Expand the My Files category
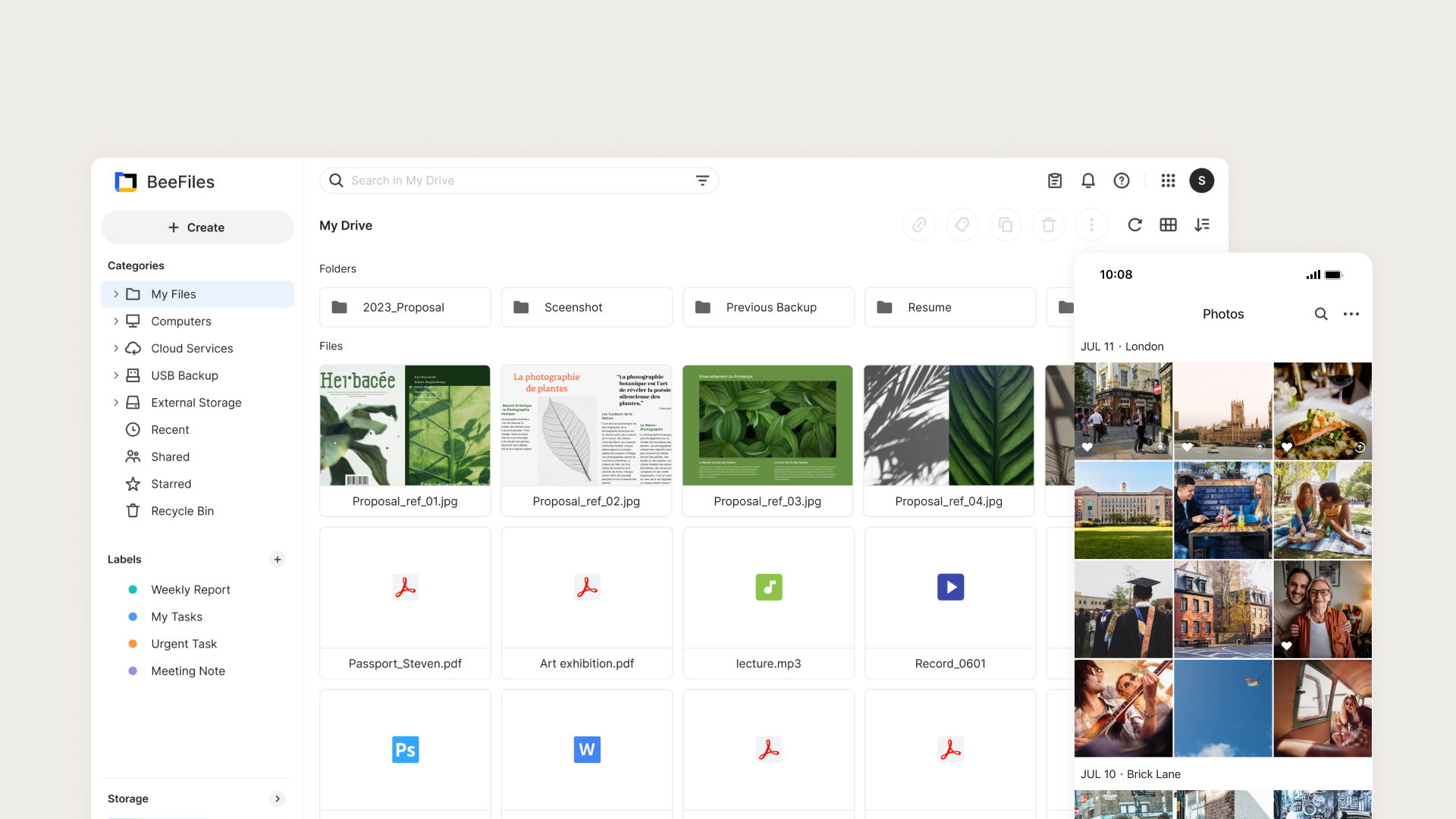The width and height of the screenshot is (1456, 819). [115, 293]
